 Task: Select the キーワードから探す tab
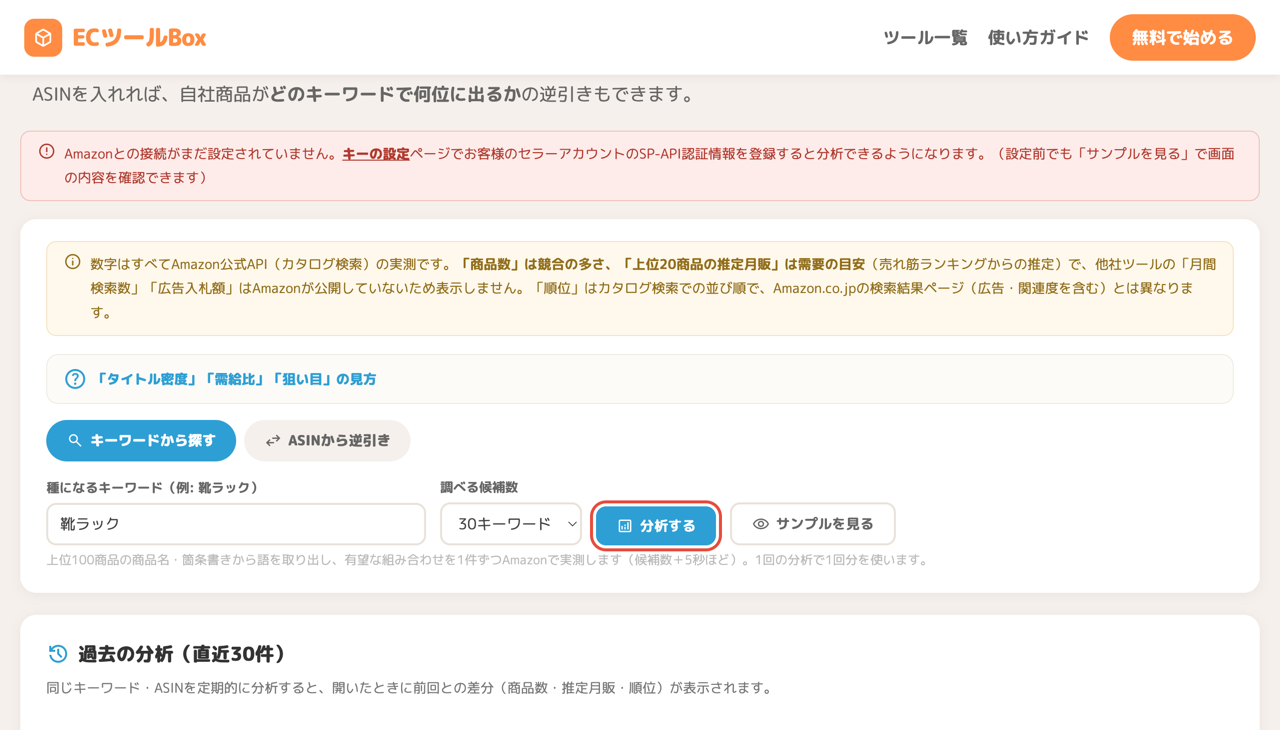click(x=141, y=440)
